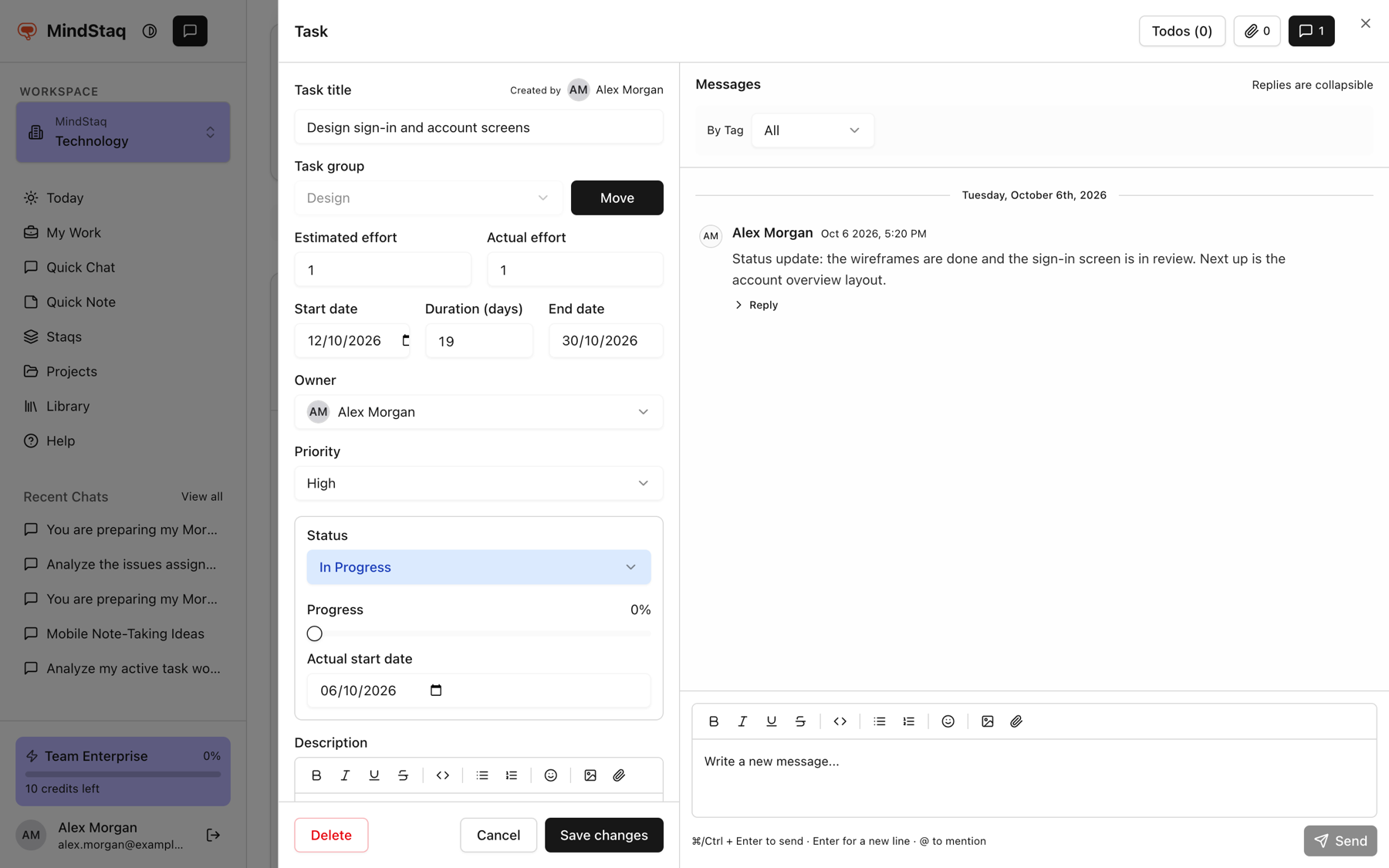Screen dimensions: 1389x868
Task: Close the Task panel
Action: [1365, 23]
